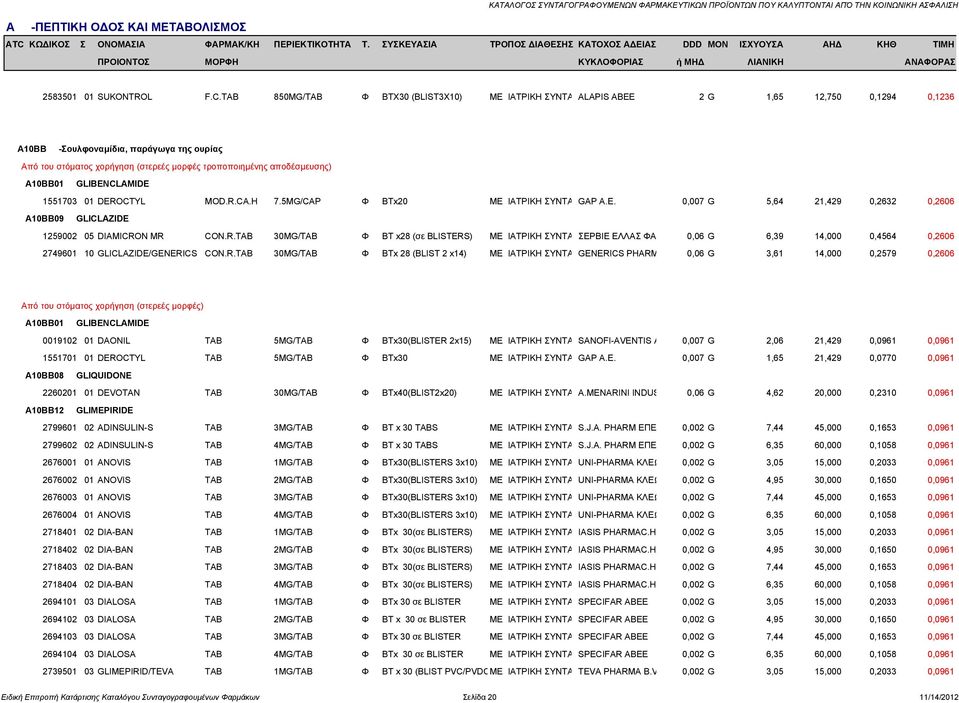
Task: Select the "A10BB08 GLIQUIDONE" heading
Action: click(78, 376)
